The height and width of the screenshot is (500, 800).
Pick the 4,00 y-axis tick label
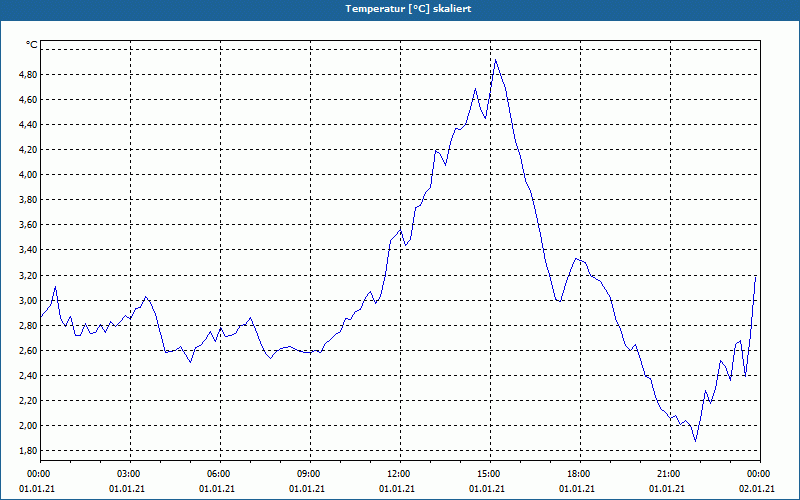tap(29, 174)
